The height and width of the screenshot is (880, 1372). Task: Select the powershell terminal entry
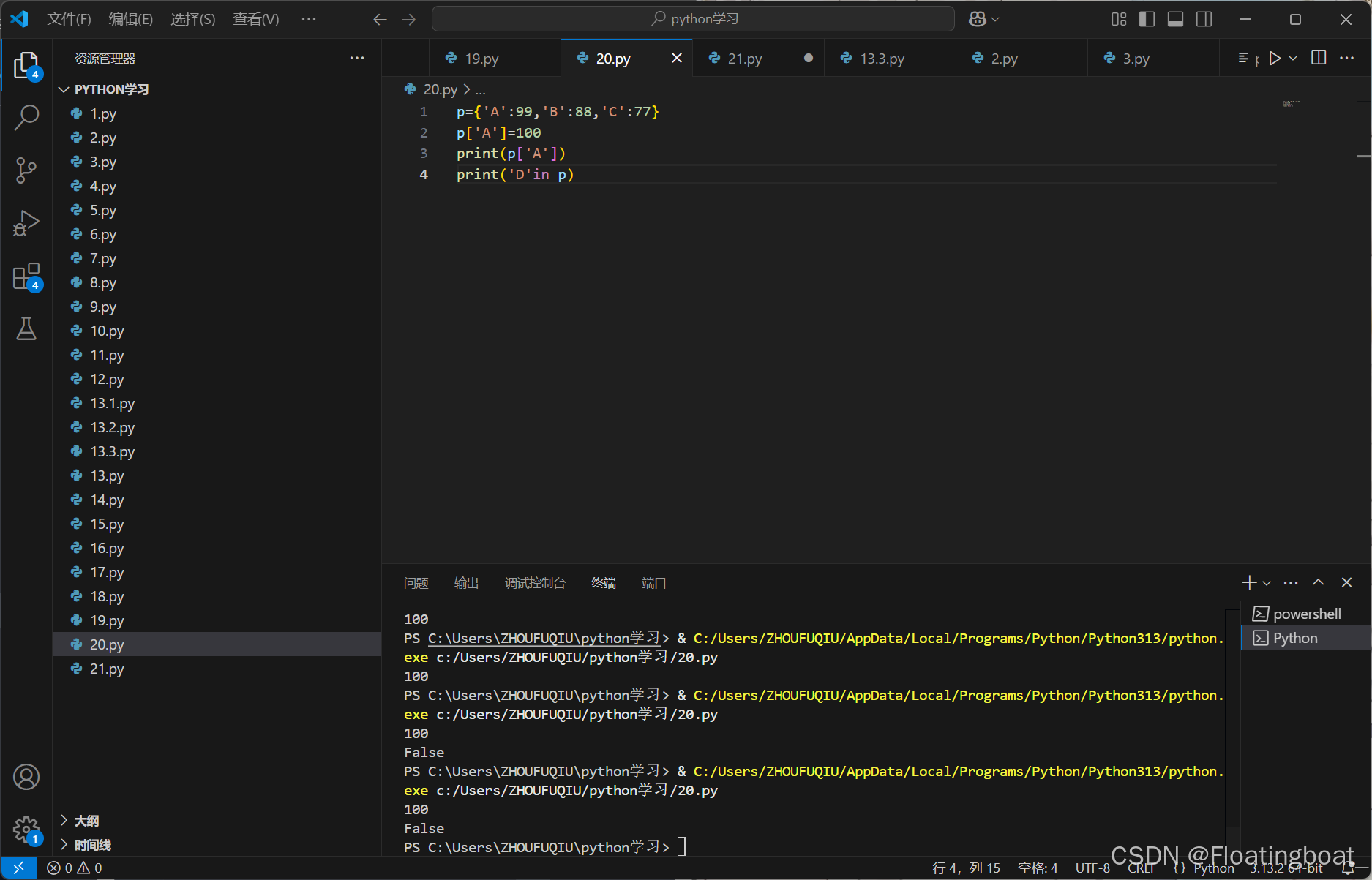[1306, 614]
